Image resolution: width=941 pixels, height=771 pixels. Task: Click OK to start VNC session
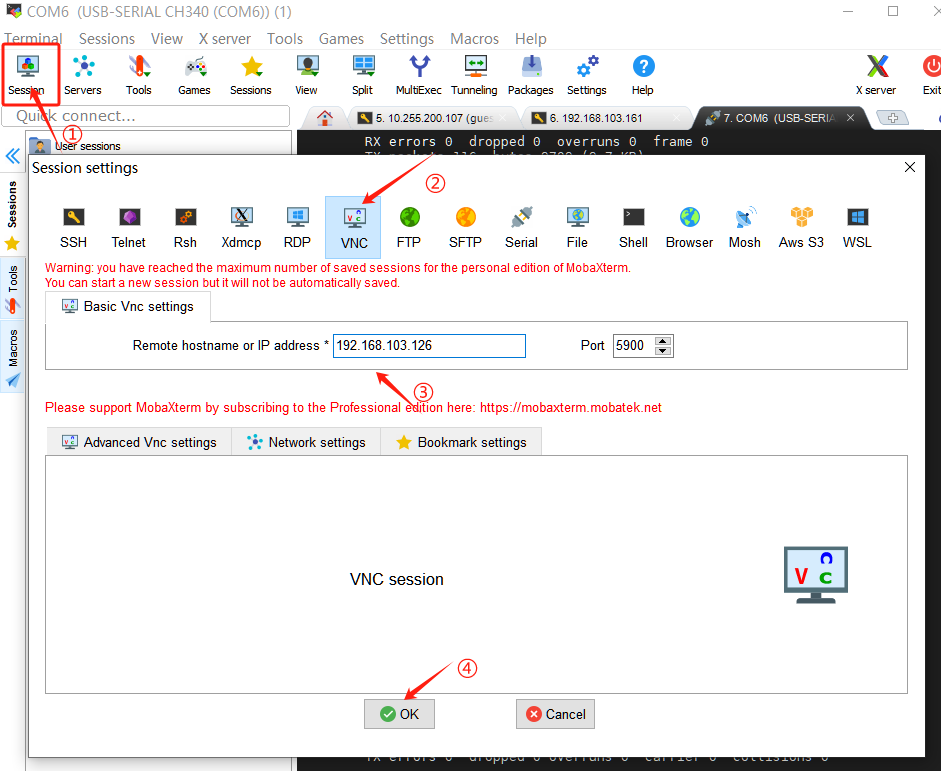click(x=399, y=714)
